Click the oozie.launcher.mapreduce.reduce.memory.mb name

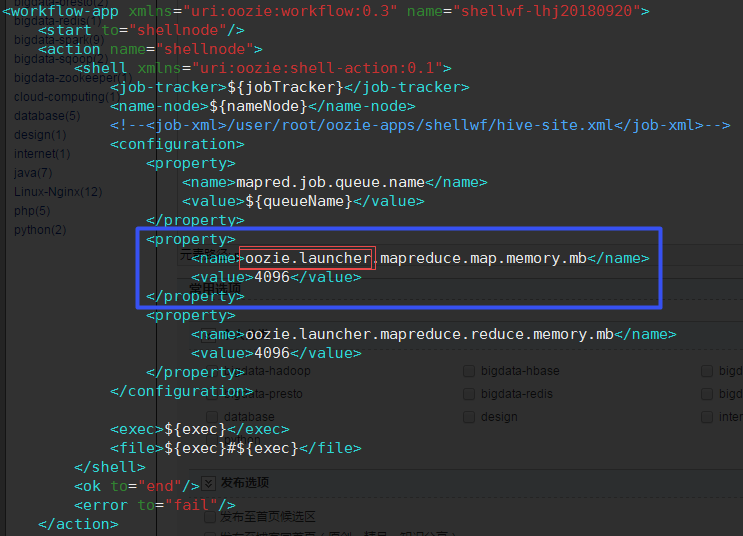click(429, 334)
